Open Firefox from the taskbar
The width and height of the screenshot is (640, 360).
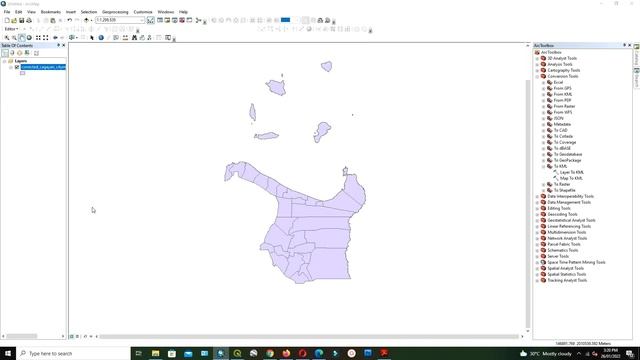click(x=286, y=353)
